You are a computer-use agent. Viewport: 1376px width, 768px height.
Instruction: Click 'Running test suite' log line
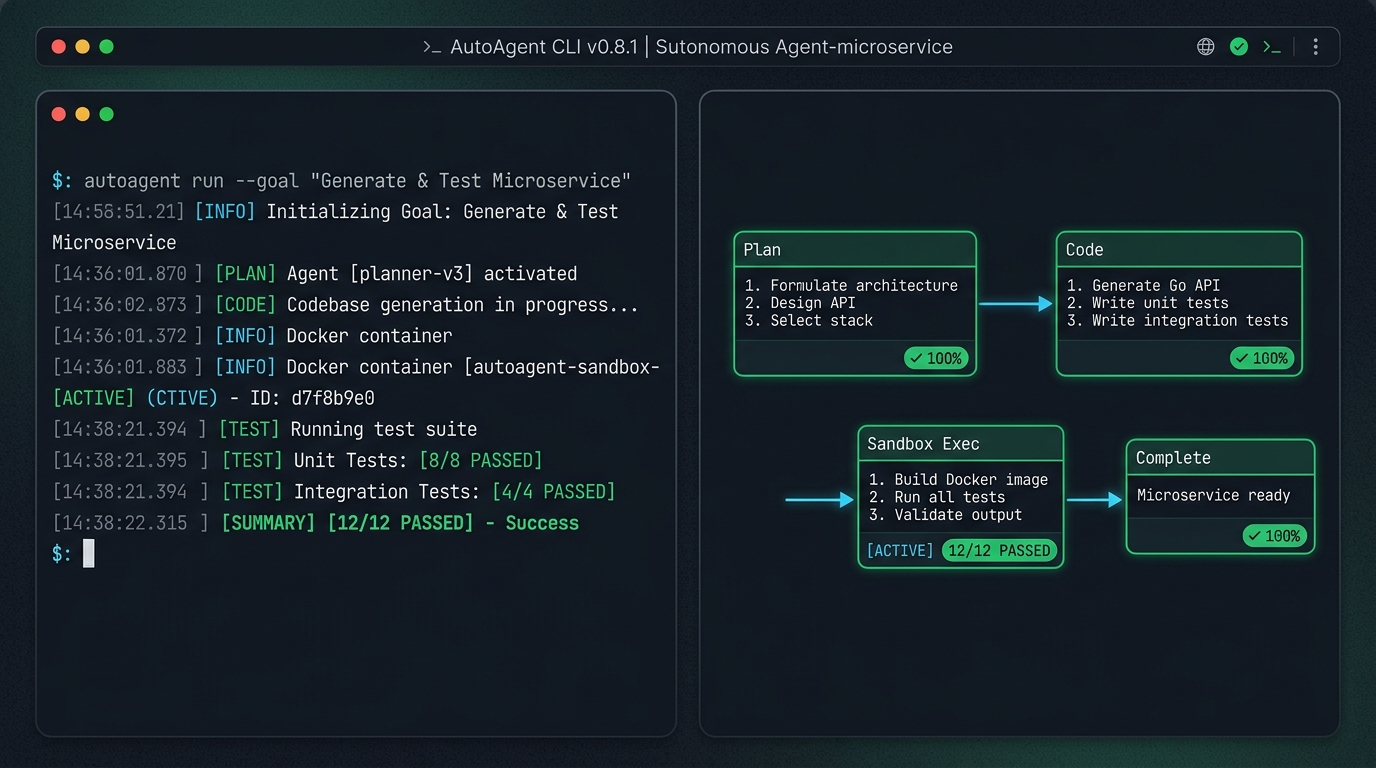point(384,430)
